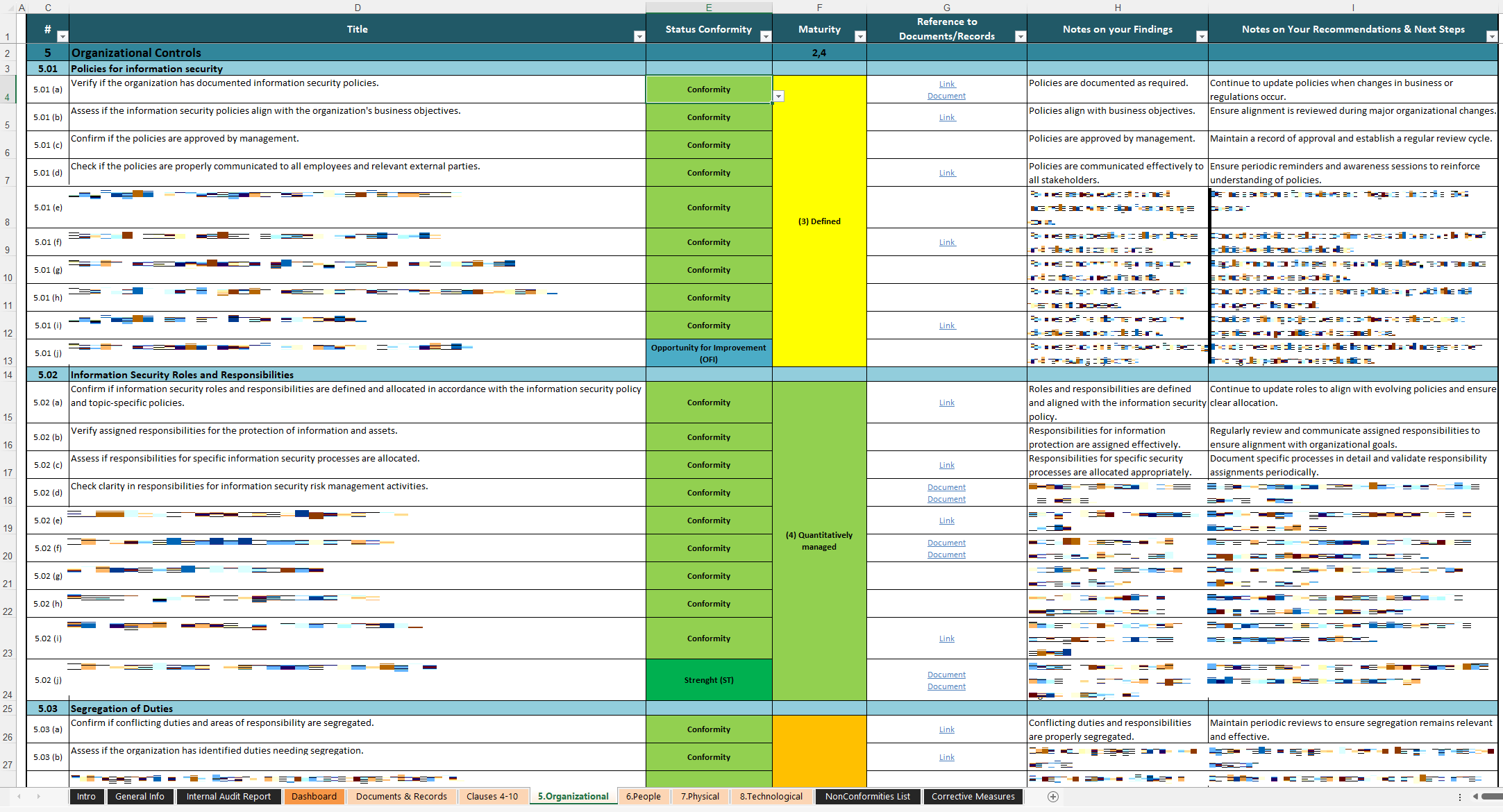Open the 6.People sheet tab
1503x812 pixels.
coord(643,797)
